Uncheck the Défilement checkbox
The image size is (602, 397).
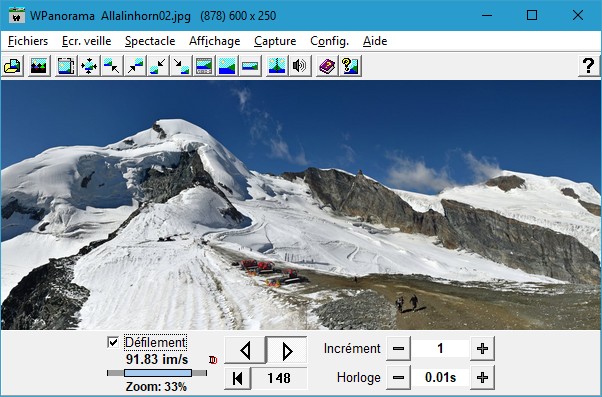tap(113, 342)
